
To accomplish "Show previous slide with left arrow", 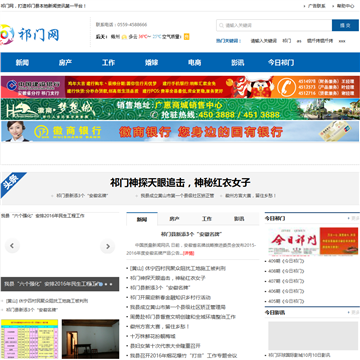I will [12, 246].
